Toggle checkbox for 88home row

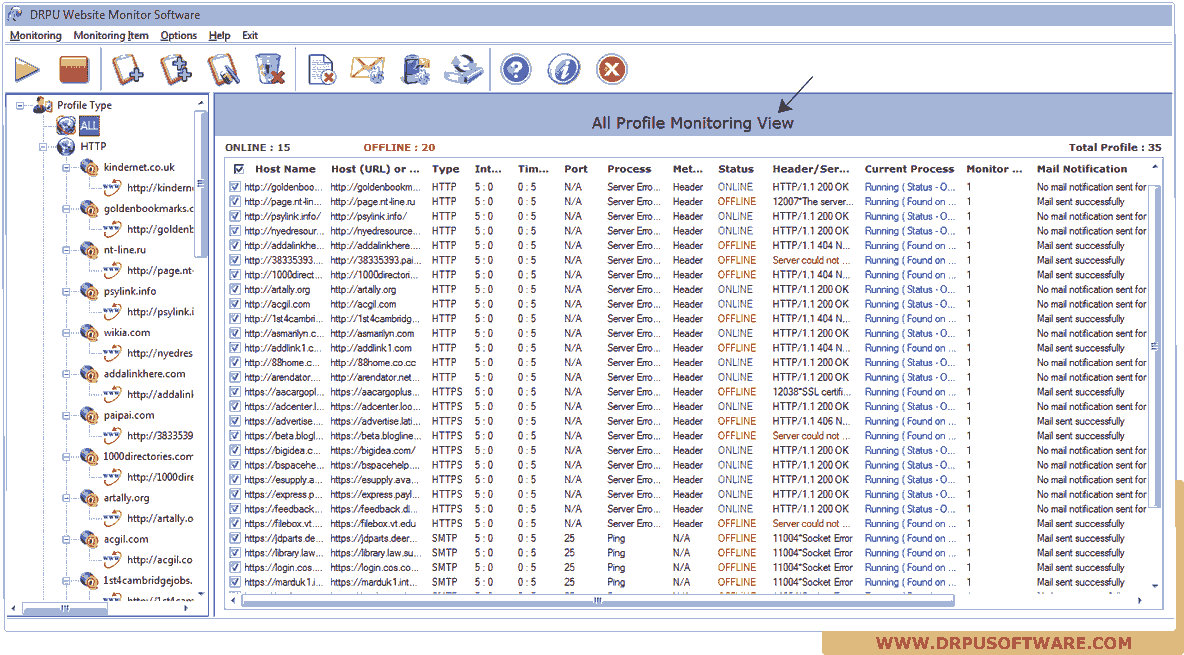pyautogui.click(x=235, y=363)
